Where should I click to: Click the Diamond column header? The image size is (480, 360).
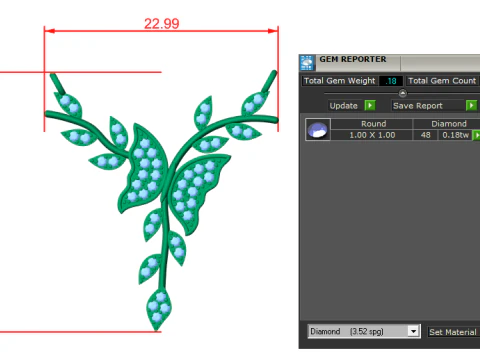(x=448, y=124)
